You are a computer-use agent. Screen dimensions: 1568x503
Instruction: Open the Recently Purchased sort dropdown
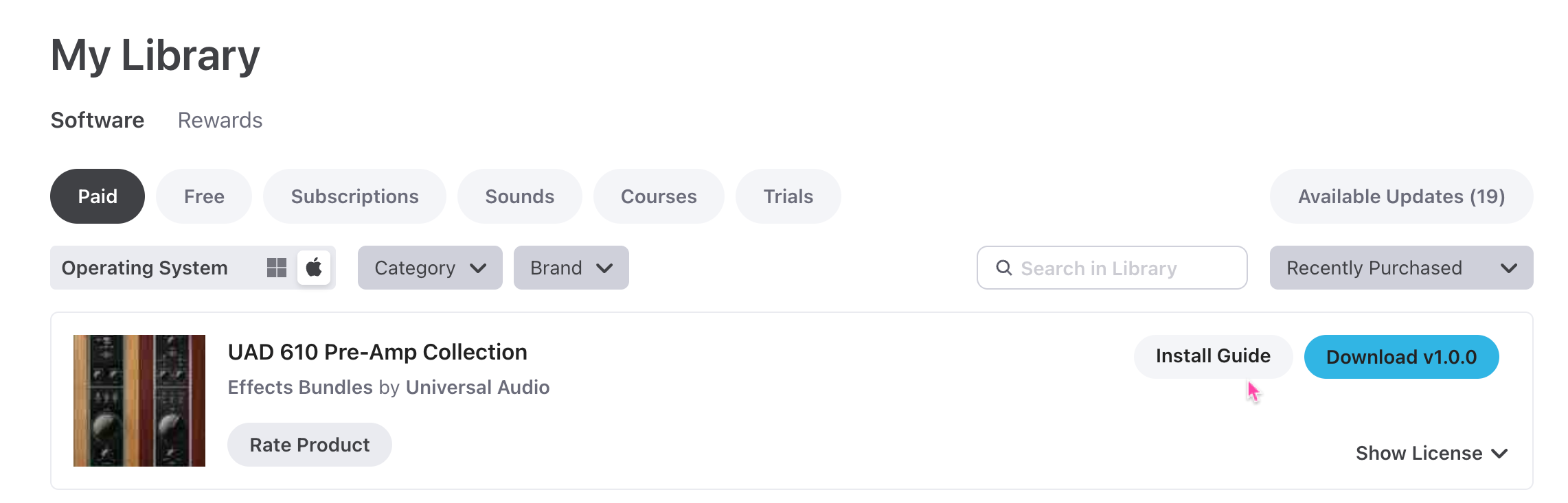[x=1400, y=268]
